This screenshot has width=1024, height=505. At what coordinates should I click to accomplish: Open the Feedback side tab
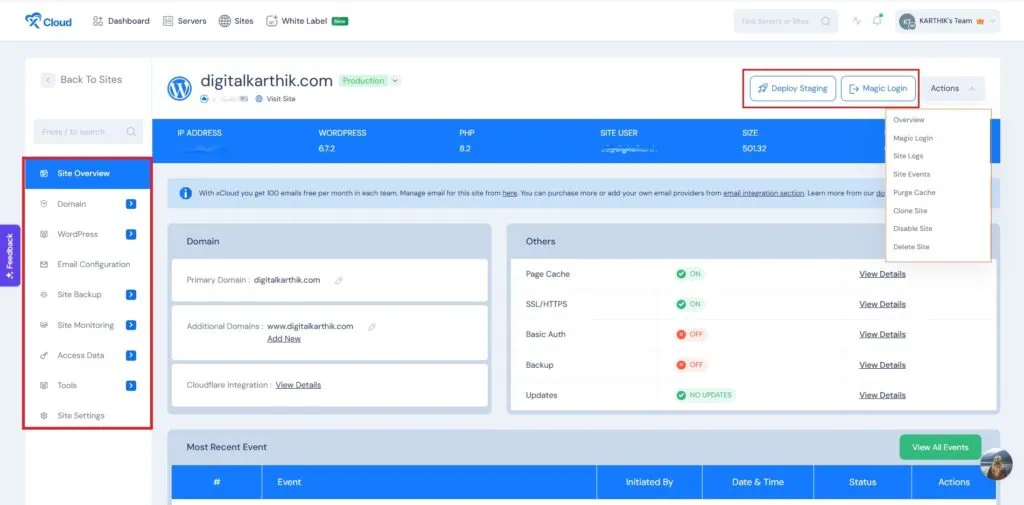(x=10, y=255)
